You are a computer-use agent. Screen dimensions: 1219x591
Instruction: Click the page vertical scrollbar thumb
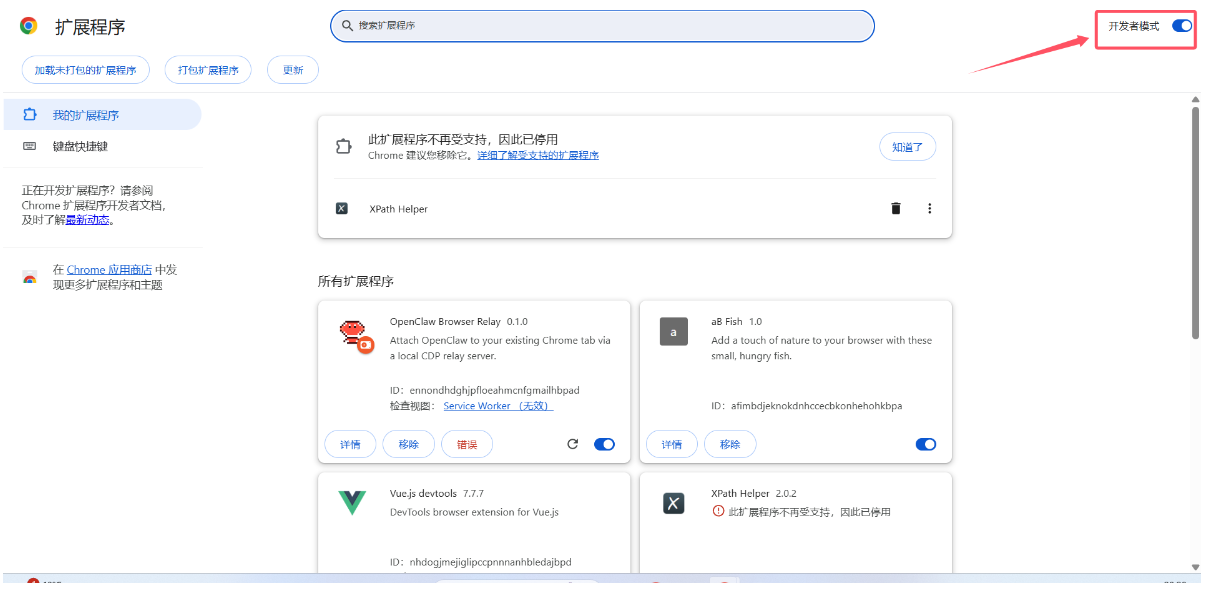(x=1195, y=222)
